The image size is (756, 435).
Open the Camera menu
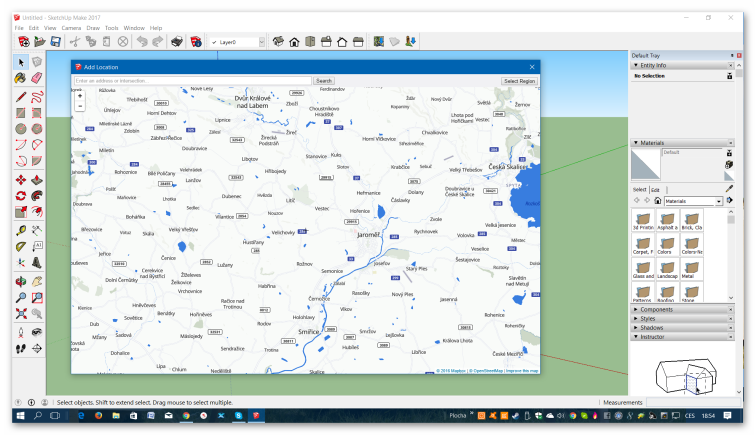click(x=71, y=28)
